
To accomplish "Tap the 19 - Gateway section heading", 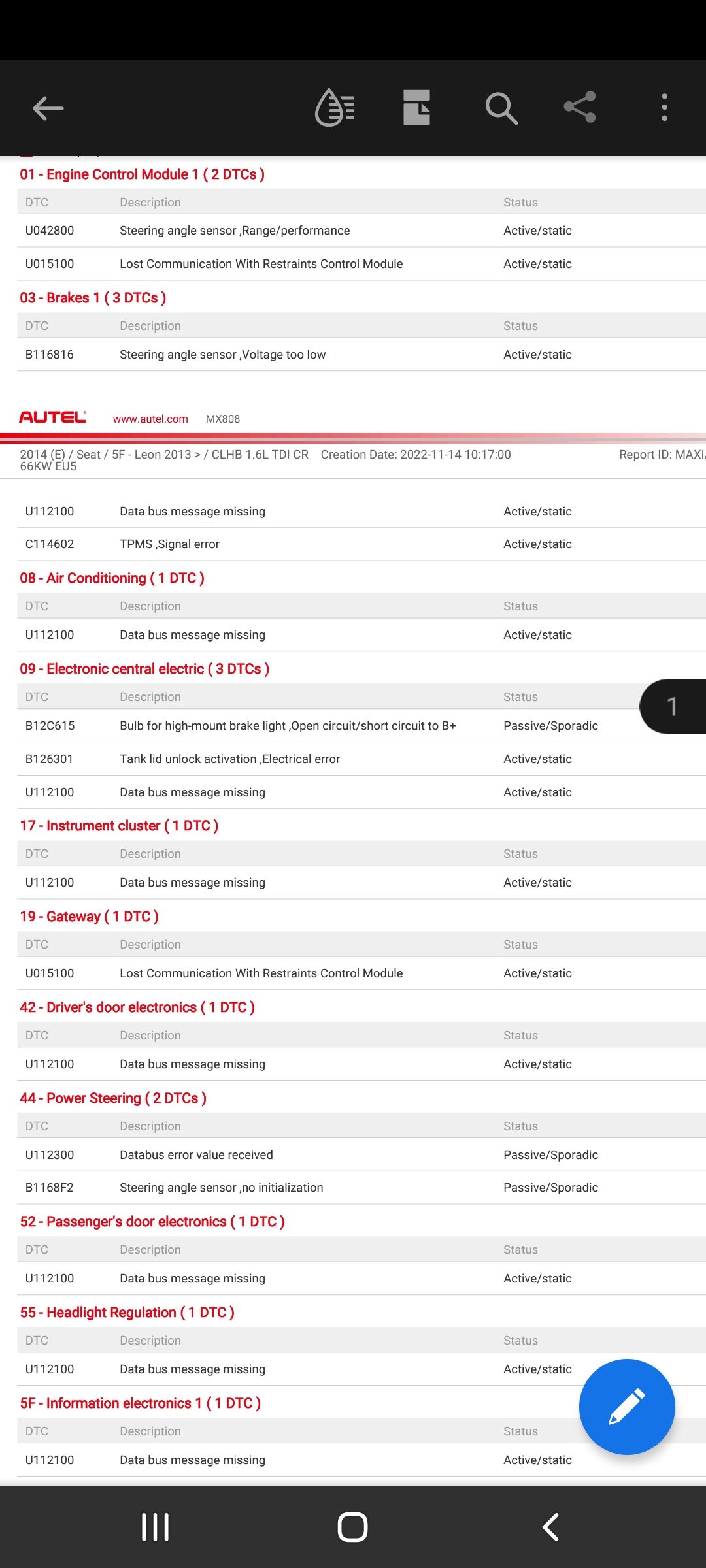I will [x=89, y=917].
